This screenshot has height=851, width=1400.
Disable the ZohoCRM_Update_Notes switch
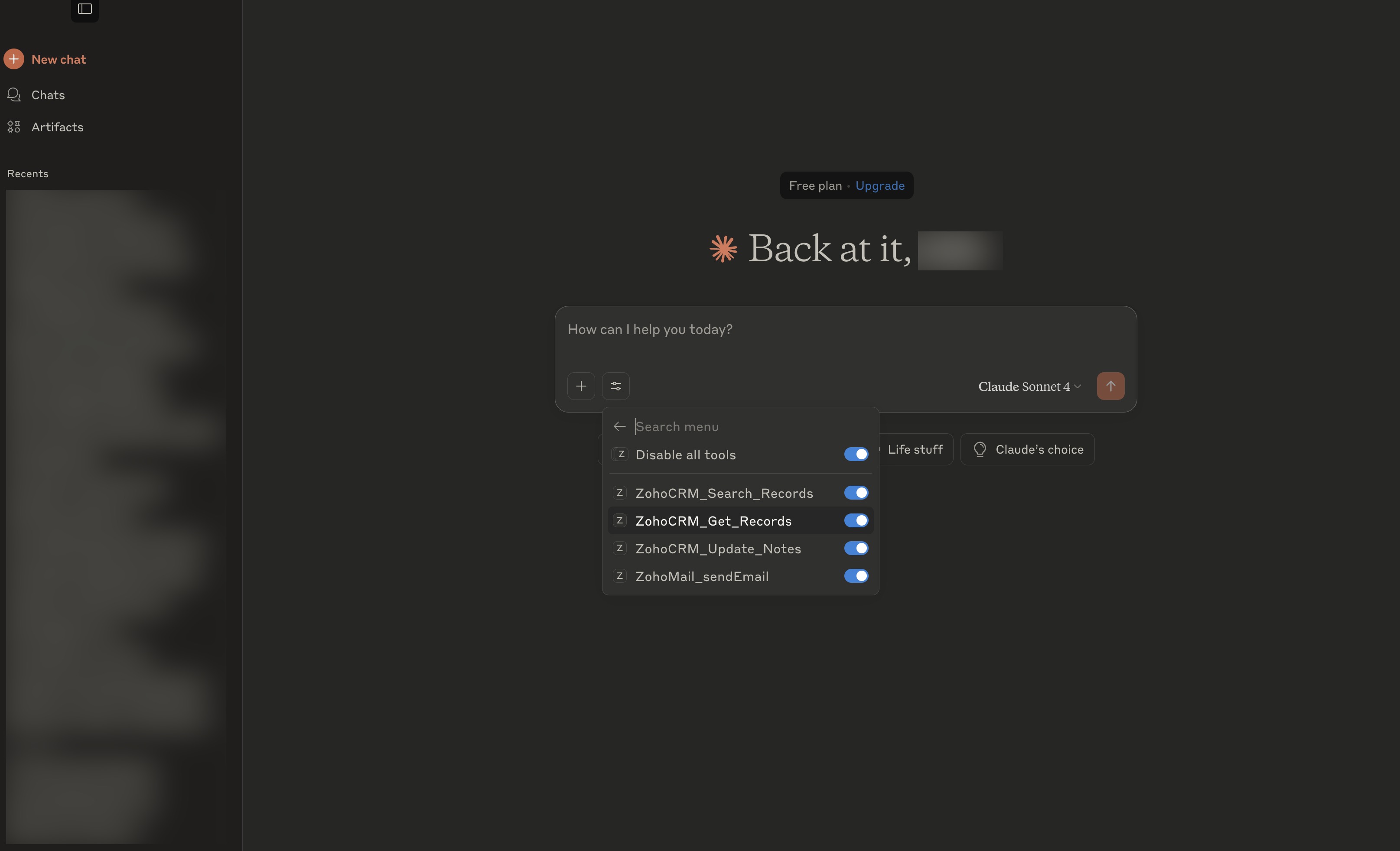(x=856, y=548)
